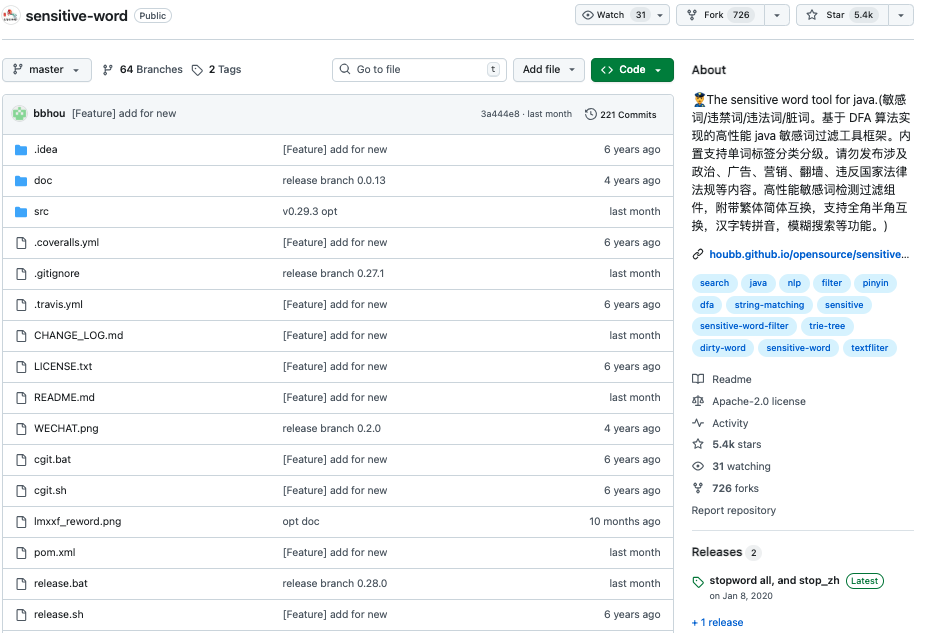Open the + 1 release link
931x633 pixels.
717,622
